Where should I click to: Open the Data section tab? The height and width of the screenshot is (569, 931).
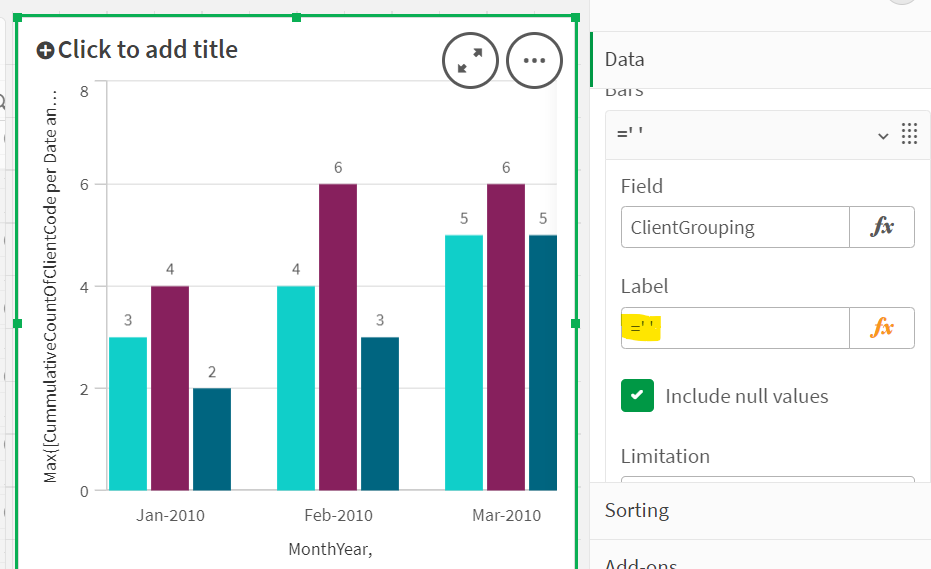(625, 59)
